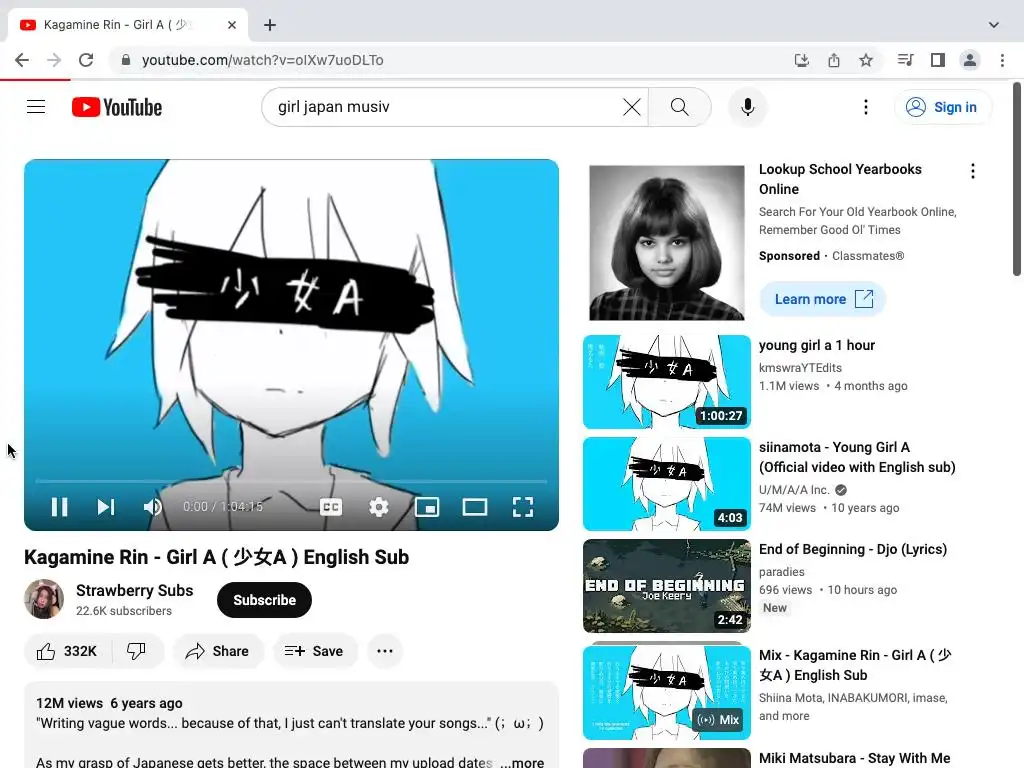Open the YouTube hamburger guide menu
Viewport: 1024px width, 768px height.
tap(36, 106)
